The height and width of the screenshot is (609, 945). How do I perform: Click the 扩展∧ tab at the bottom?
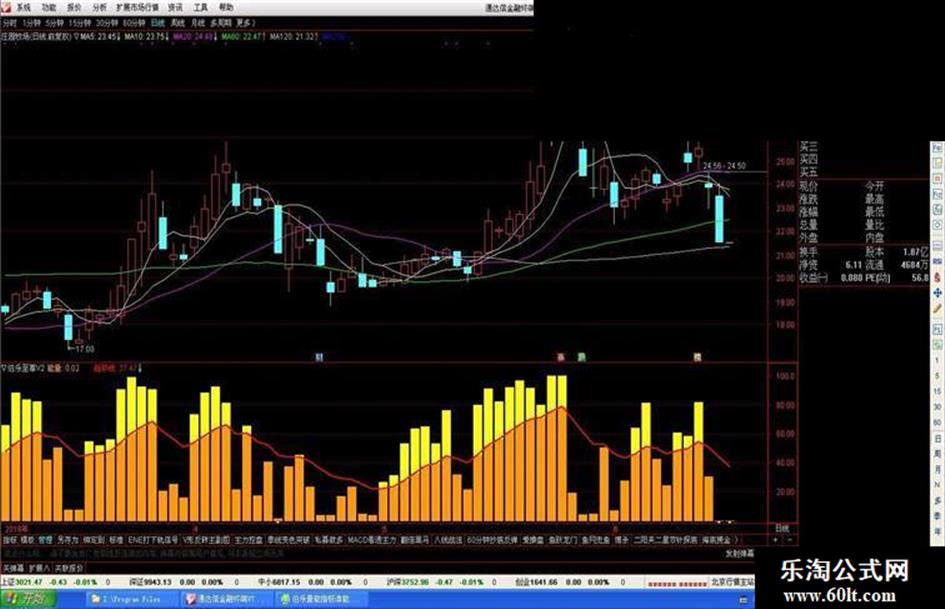tap(39, 568)
